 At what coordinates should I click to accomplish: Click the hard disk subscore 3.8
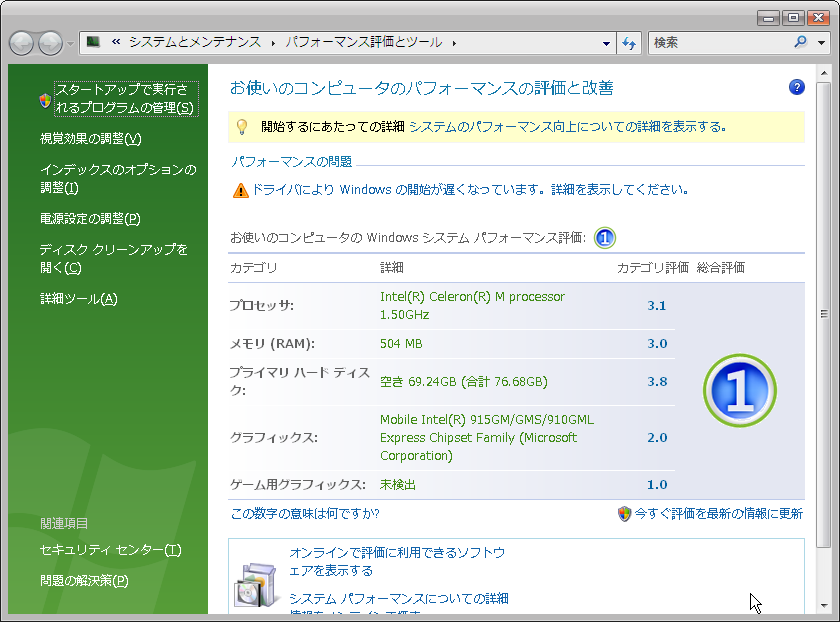[x=657, y=381]
